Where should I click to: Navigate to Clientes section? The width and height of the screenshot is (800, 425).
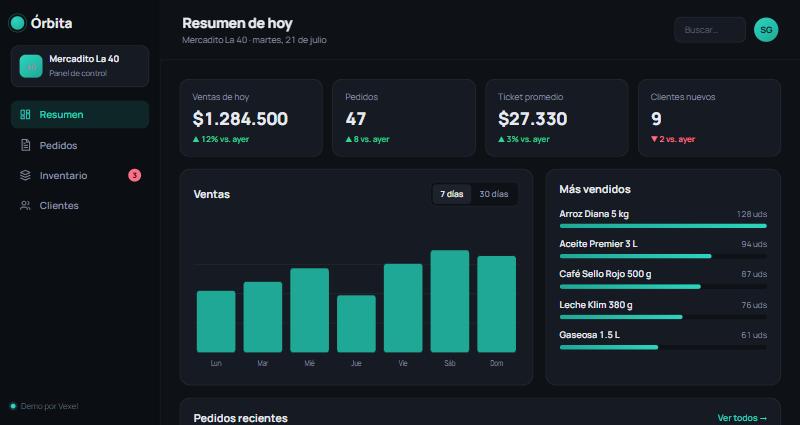[x=80, y=206]
